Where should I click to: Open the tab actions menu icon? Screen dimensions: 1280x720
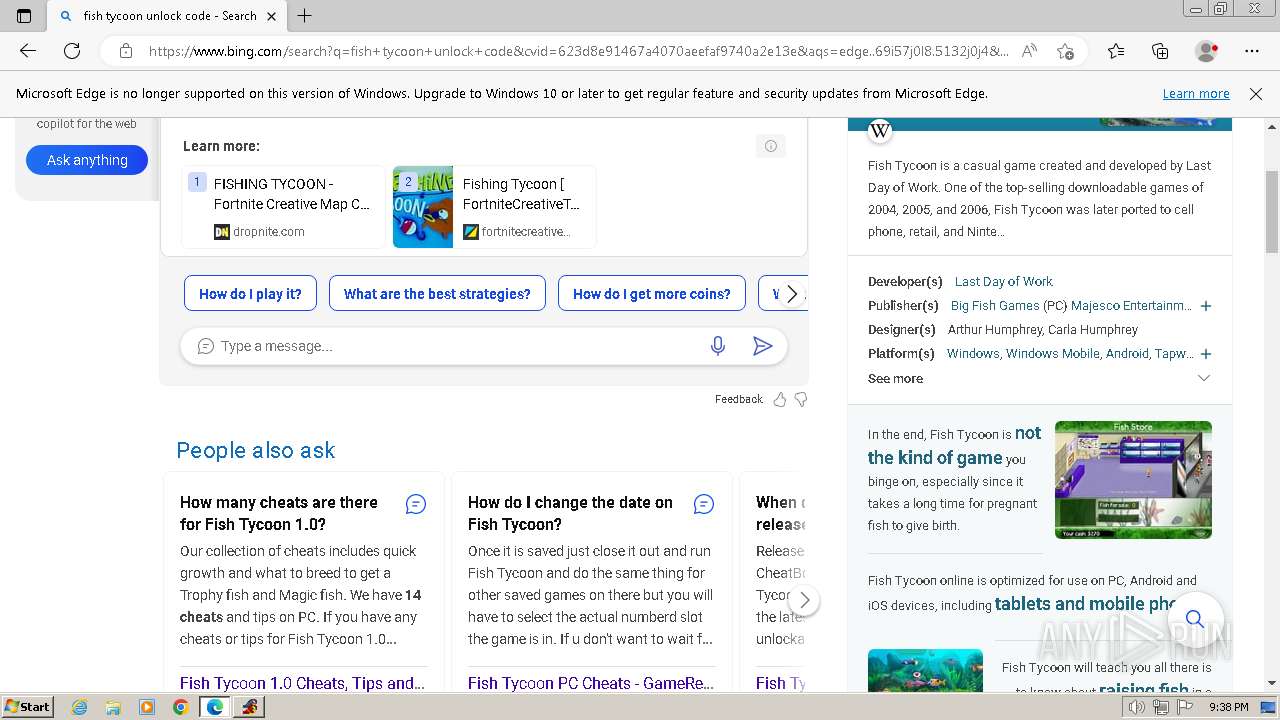coord(24,15)
